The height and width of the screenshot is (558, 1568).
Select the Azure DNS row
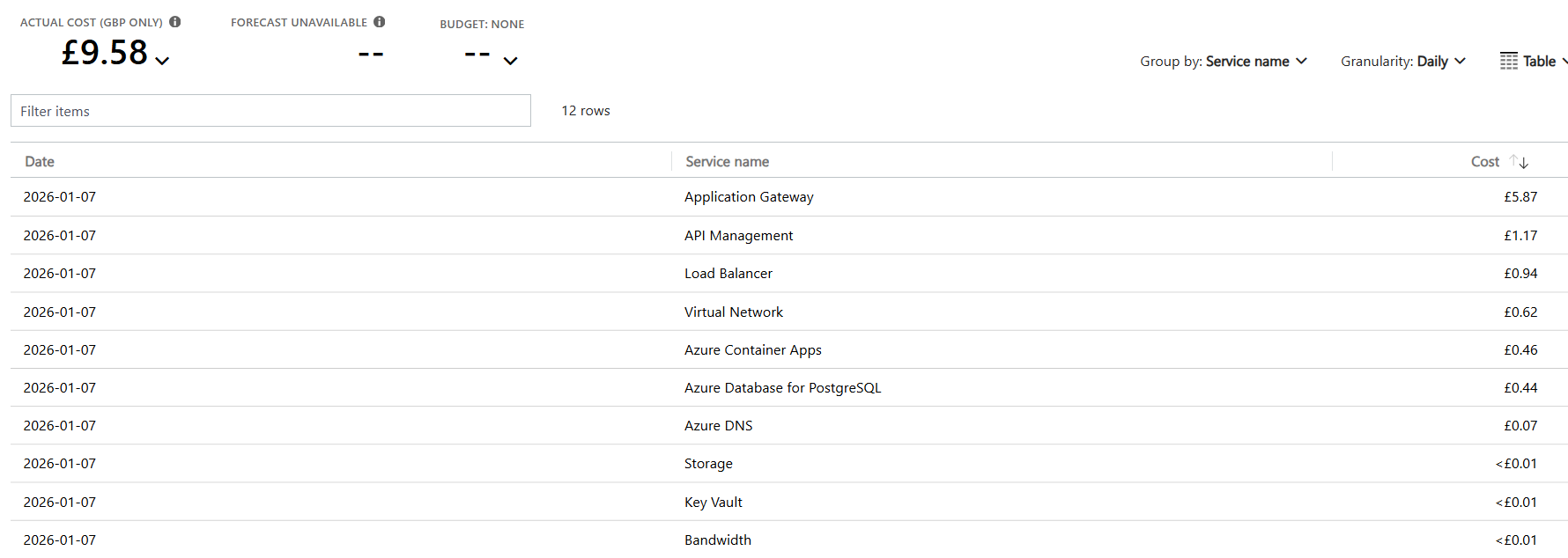[x=718, y=426]
